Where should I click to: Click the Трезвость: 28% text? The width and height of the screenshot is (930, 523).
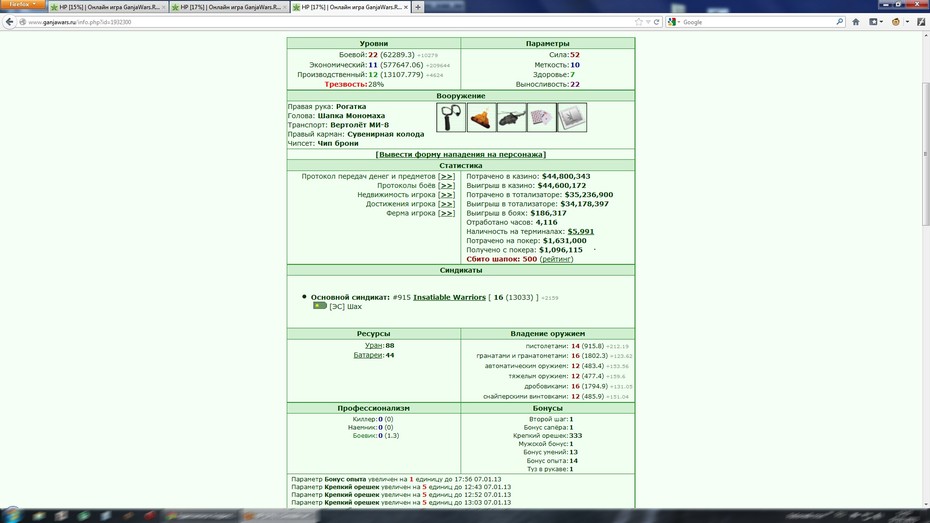point(354,84)
